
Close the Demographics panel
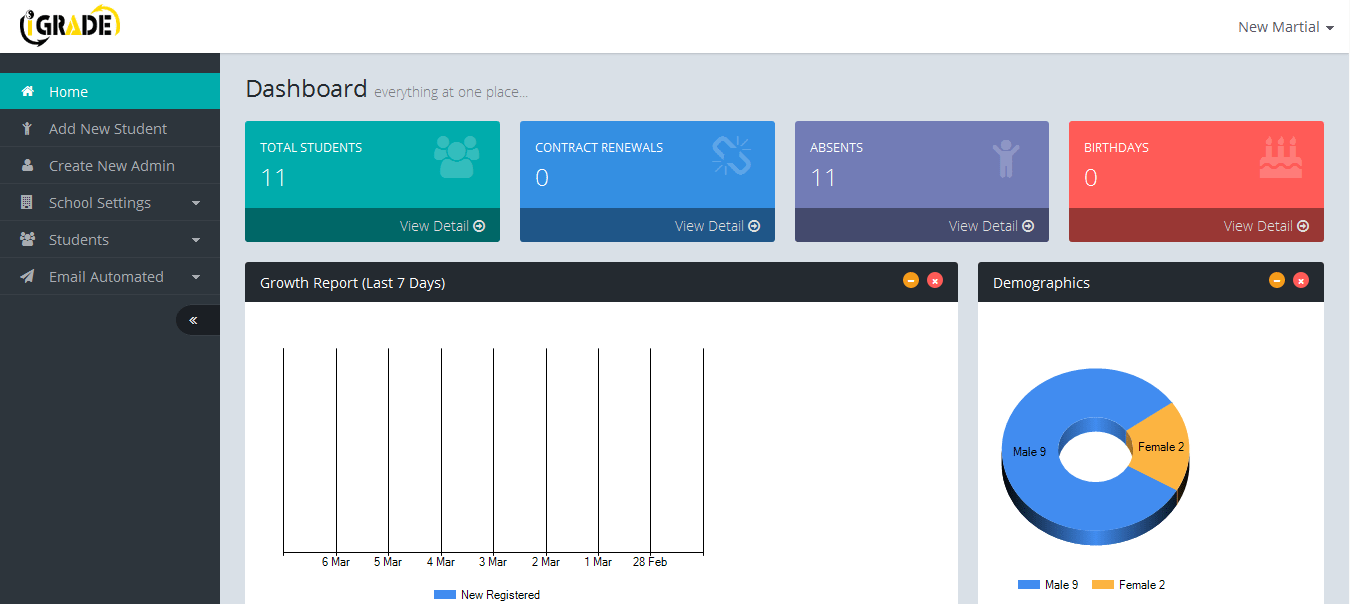(1301, 280)
